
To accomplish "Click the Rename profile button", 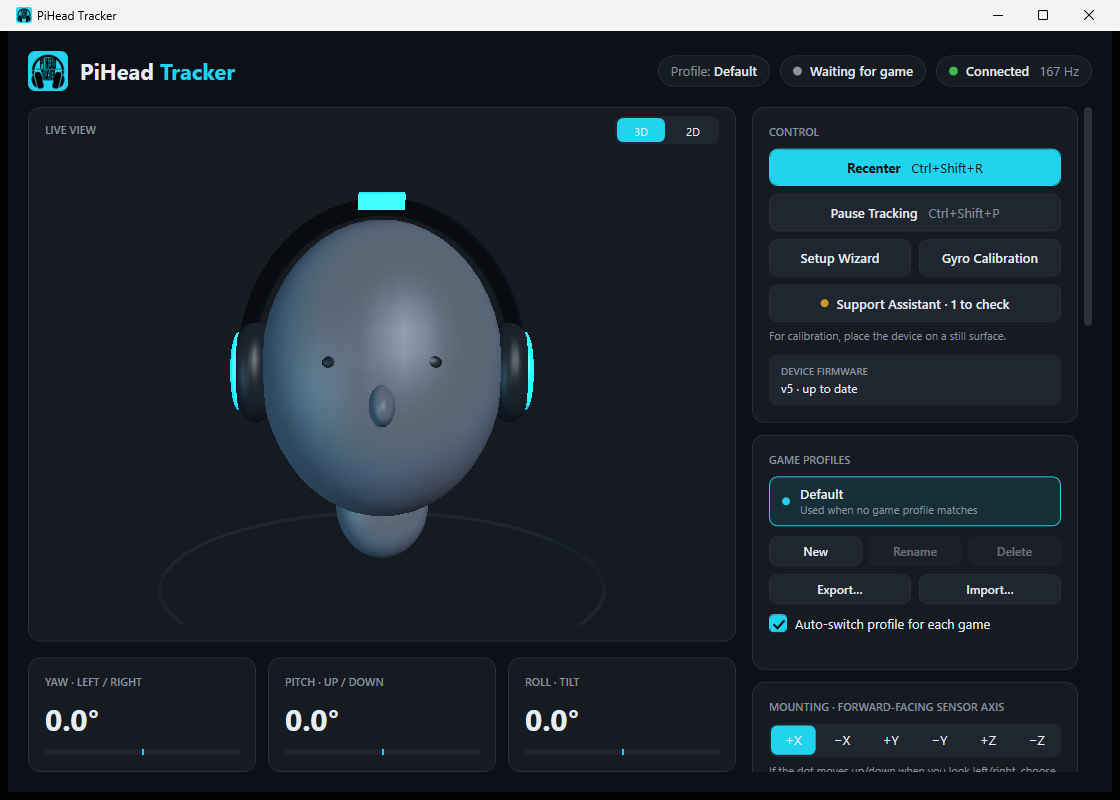I will (914, 551).
